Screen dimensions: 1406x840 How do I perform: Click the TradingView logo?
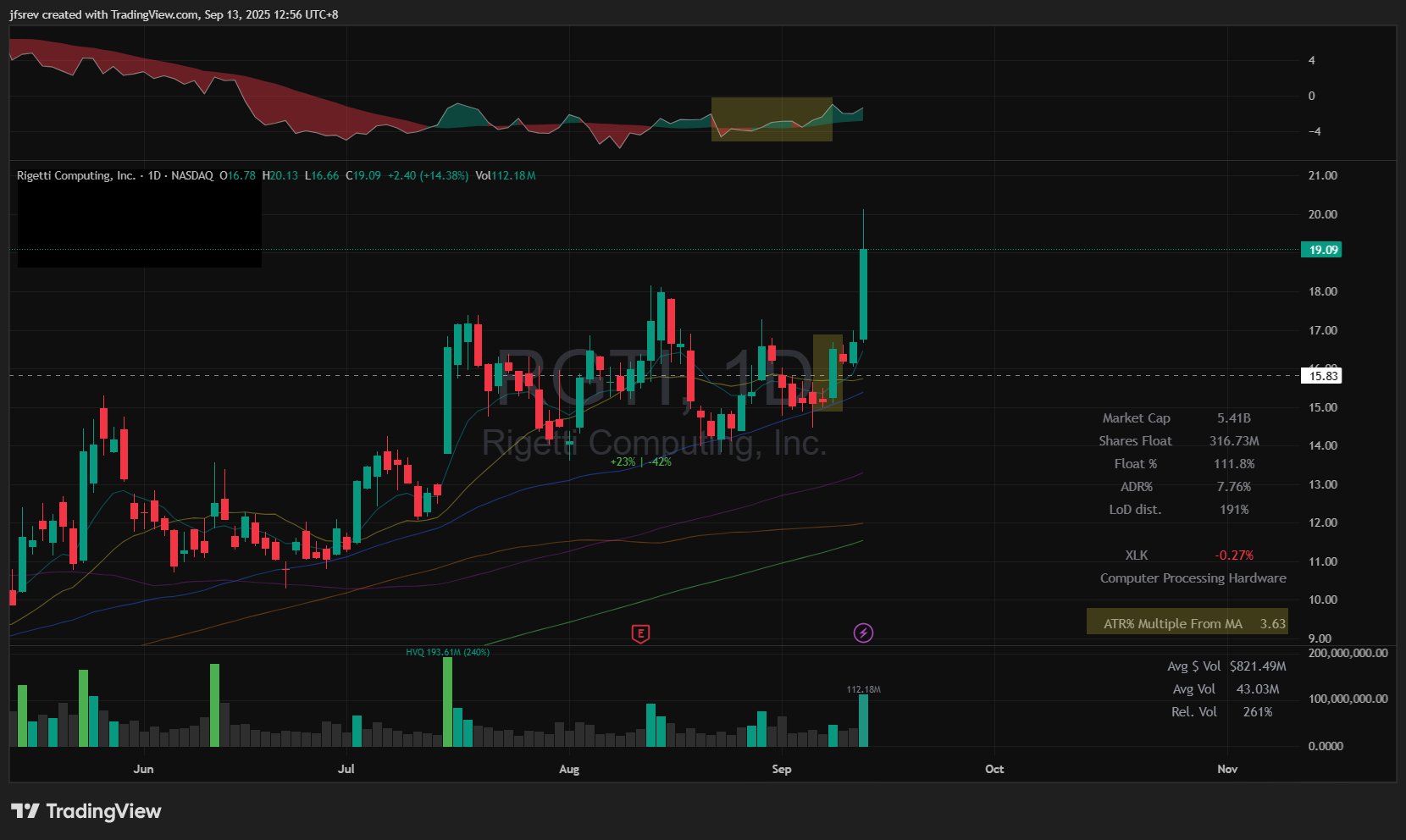click(x=86, y=811)
